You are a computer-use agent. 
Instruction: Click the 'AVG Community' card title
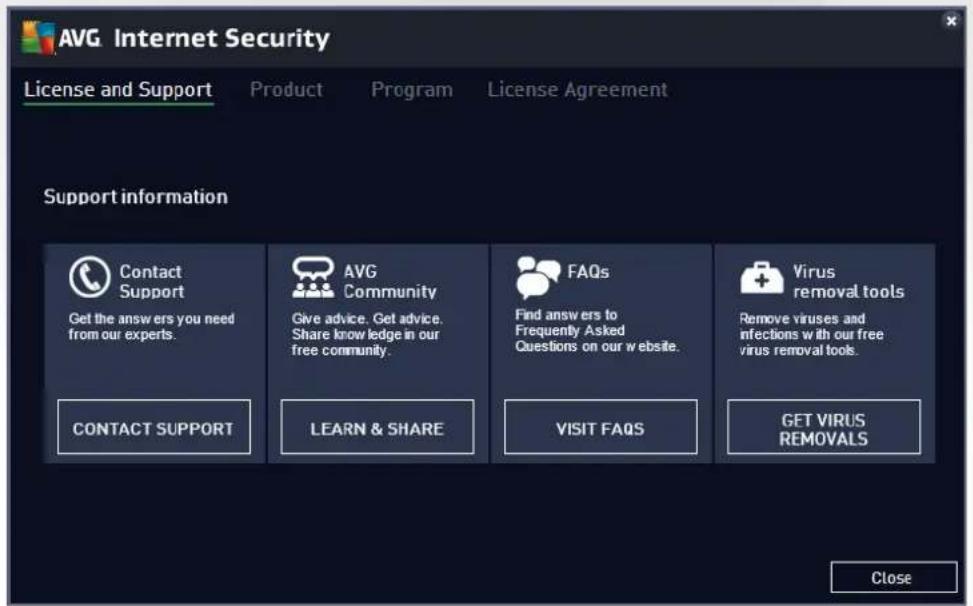click(x=390, y=281)
